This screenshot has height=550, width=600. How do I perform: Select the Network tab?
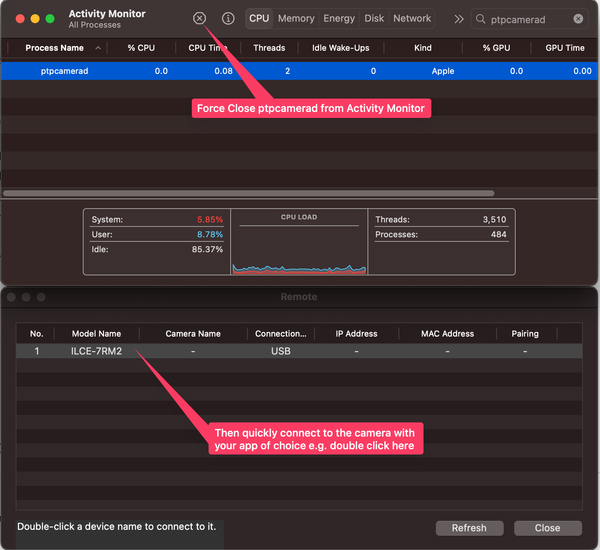pyautogui.click(x=412, y=19)
